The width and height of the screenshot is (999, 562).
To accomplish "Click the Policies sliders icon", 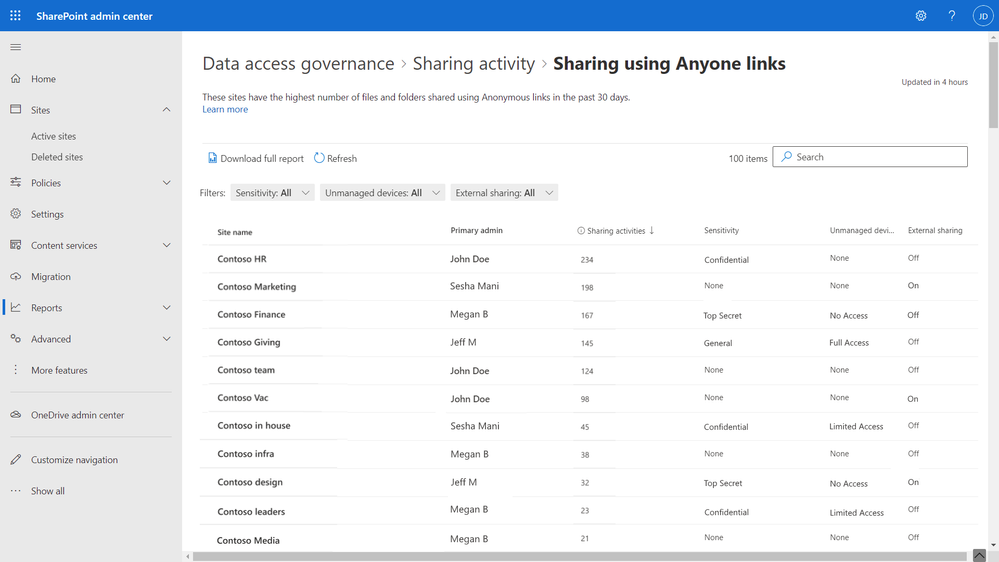I will click(x=16, y=182).
